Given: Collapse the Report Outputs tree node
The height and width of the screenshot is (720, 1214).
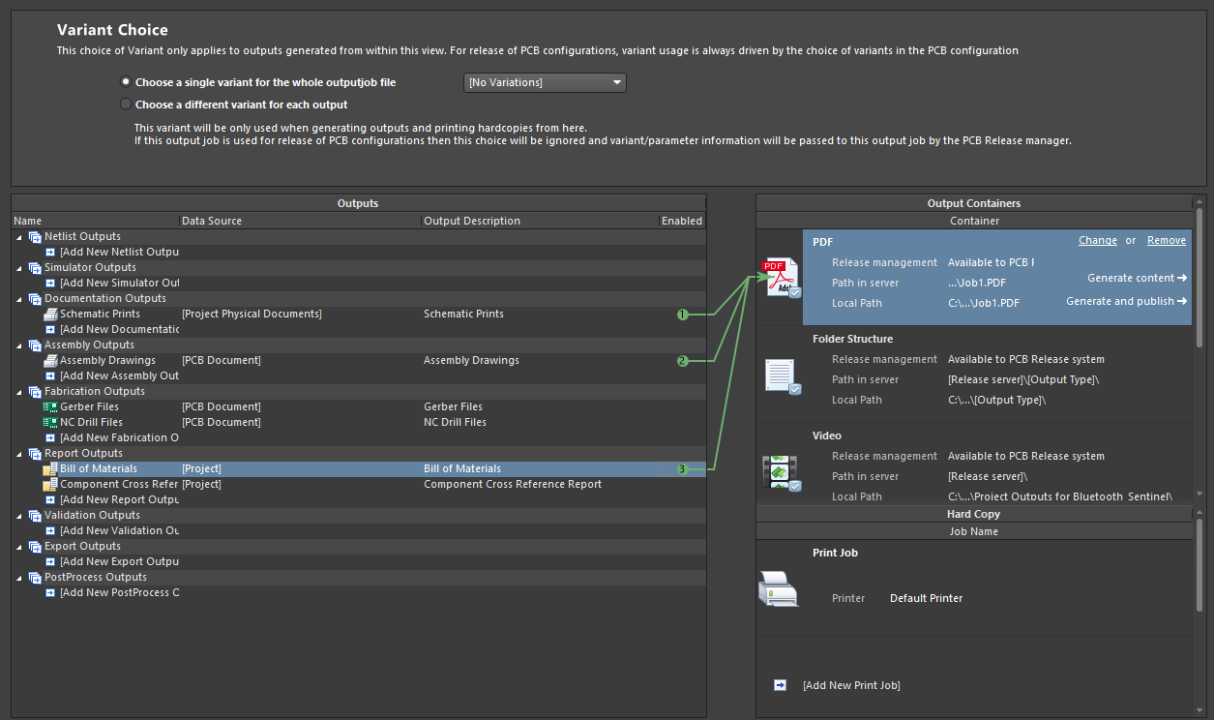Looking at the screenshot, I should pos(20,454).
